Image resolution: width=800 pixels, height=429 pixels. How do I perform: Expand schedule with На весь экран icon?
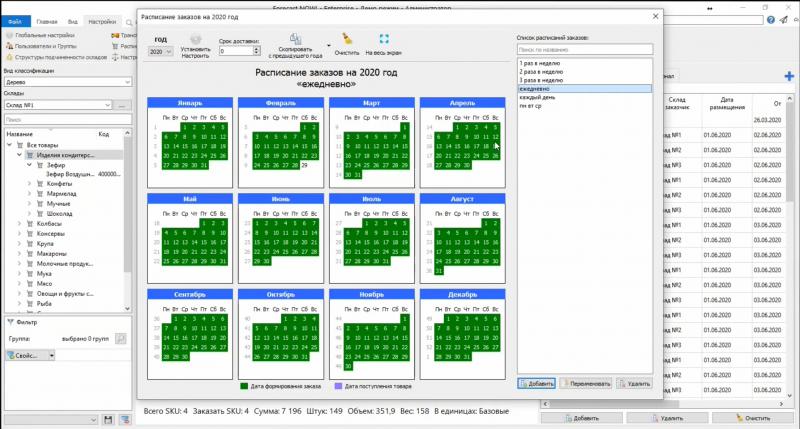pyautogui.click(x=384, y=39)
